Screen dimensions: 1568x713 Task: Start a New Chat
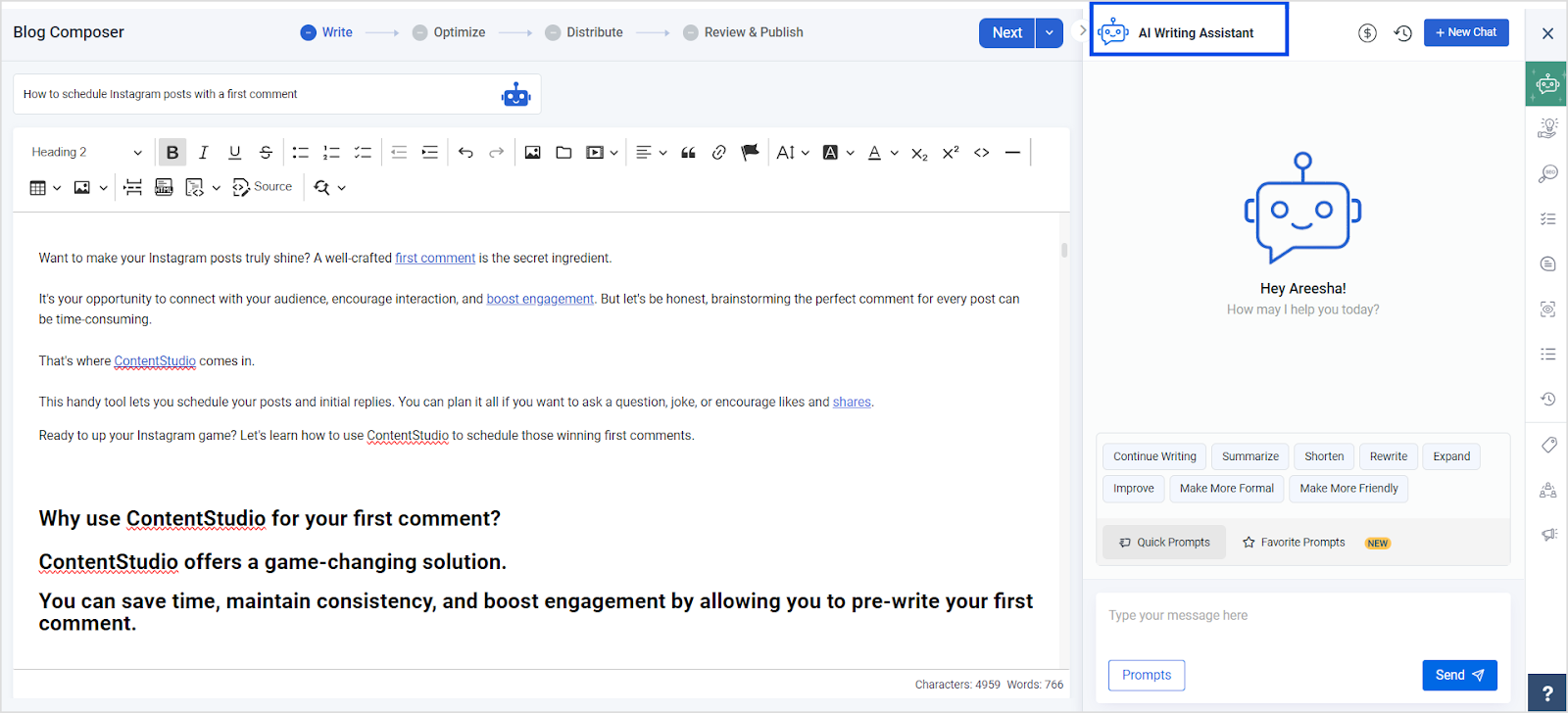pos(1466,32)
